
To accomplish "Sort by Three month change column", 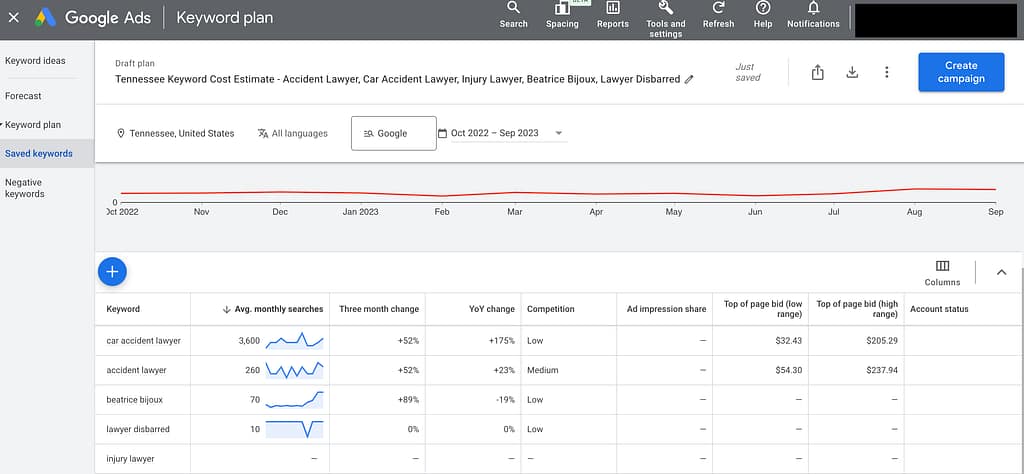I will tap(379, 309).
